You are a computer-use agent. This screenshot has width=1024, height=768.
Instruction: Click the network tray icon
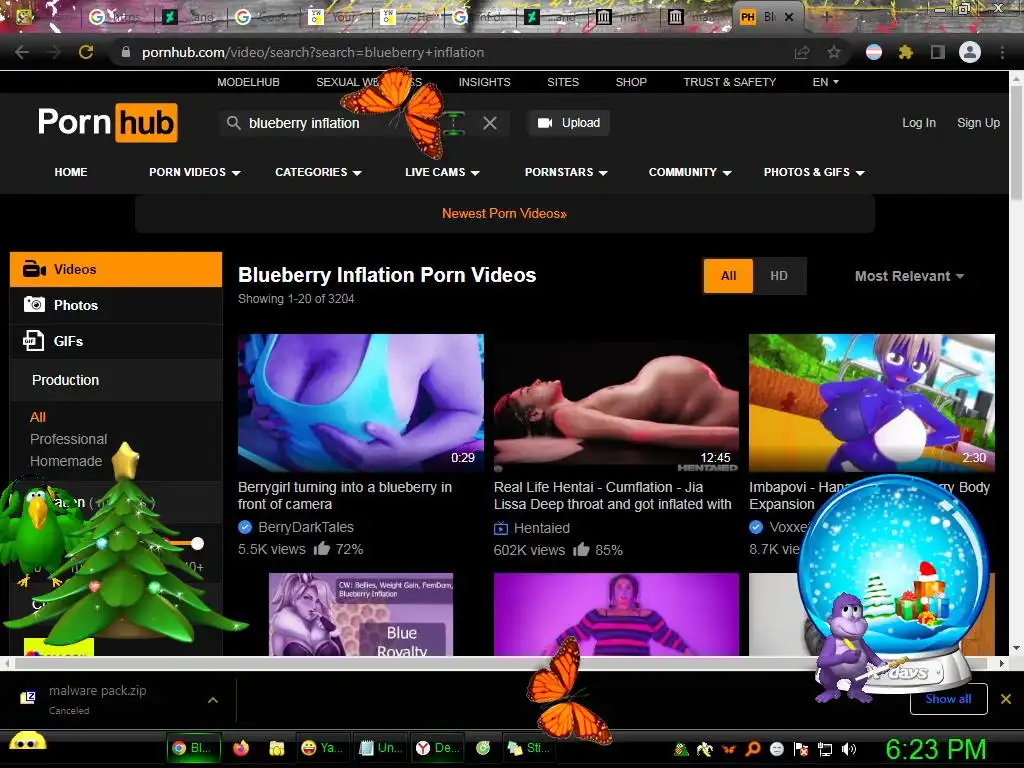tap(825, 750)
